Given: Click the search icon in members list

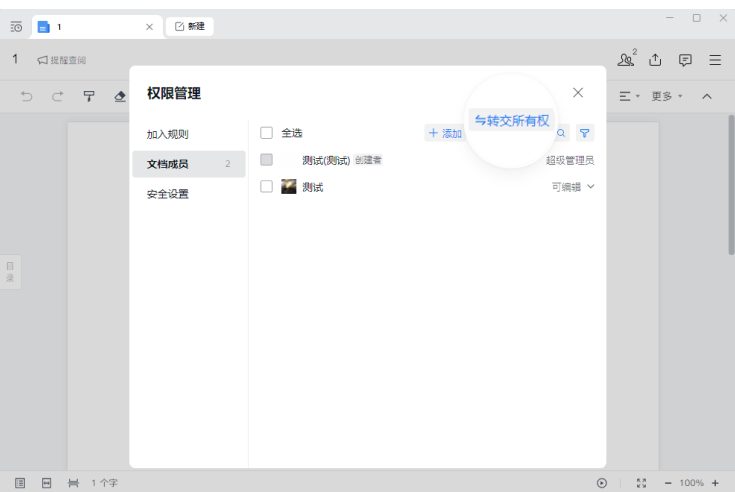Looking at the screenshot, I should pyautogui.click(x=561, y=133).
